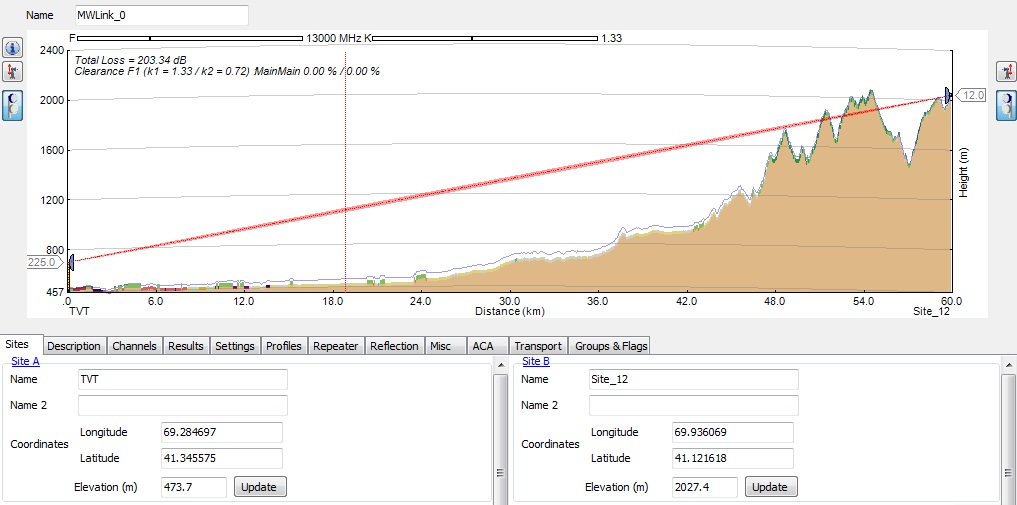Switch to the Groups & Flags tab
Screen dimensions: 1017x505
[x=610, y=346]
